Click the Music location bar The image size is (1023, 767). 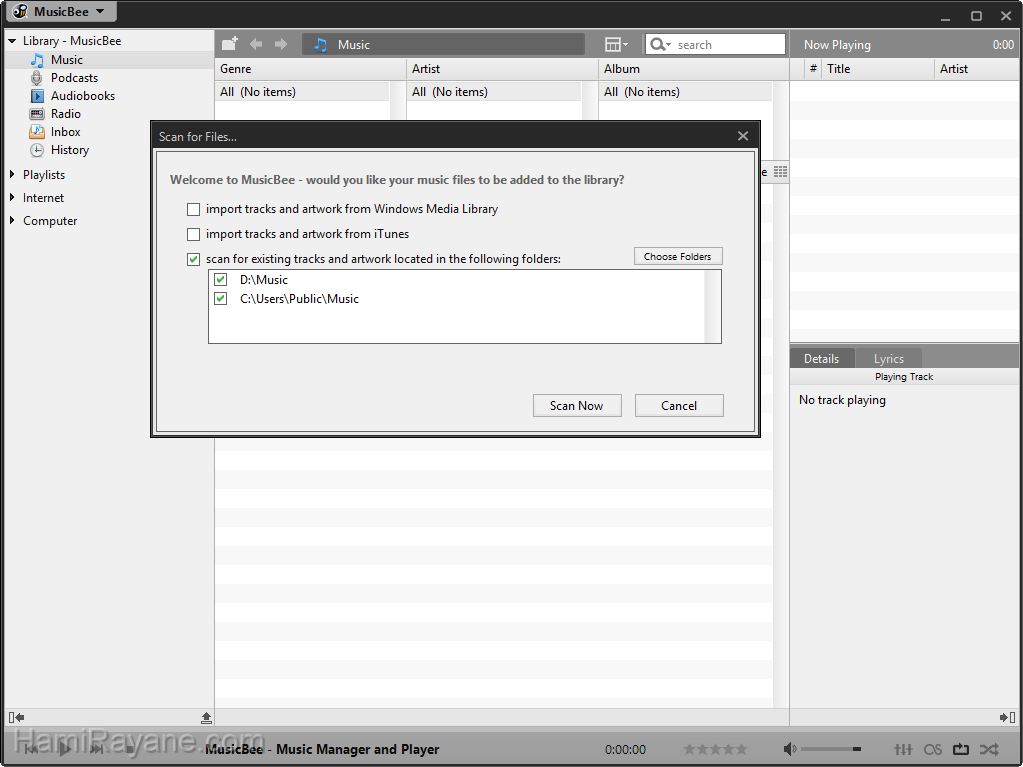(x=444, y=44)
